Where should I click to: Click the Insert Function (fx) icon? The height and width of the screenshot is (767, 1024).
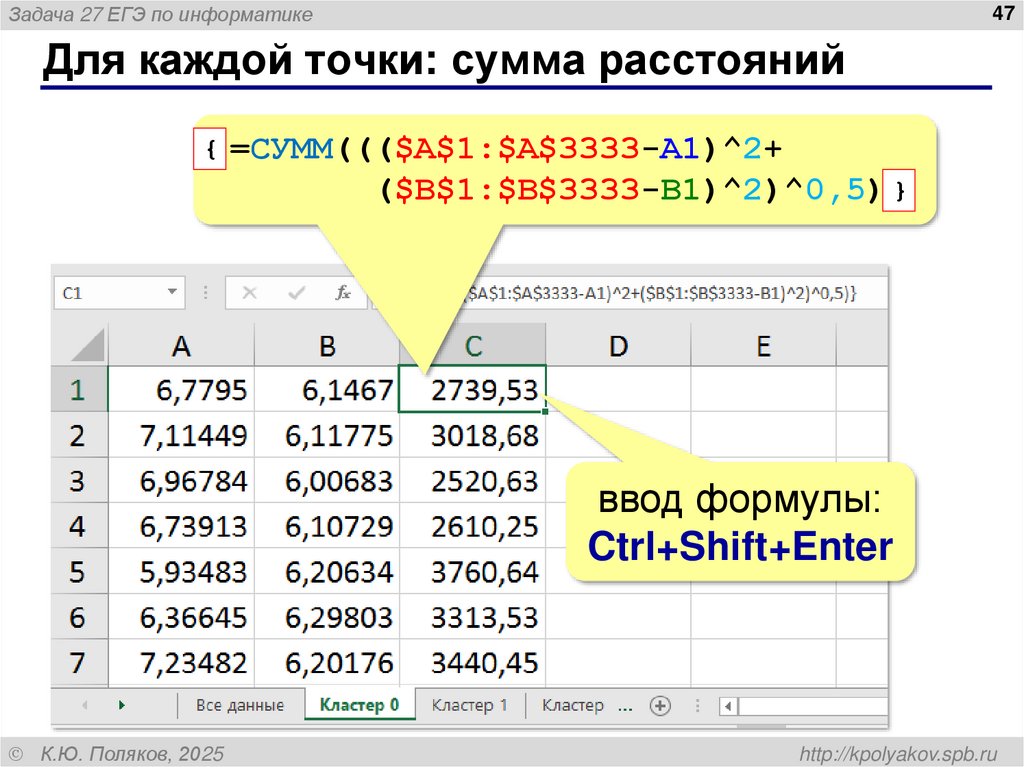click(343, 293)
